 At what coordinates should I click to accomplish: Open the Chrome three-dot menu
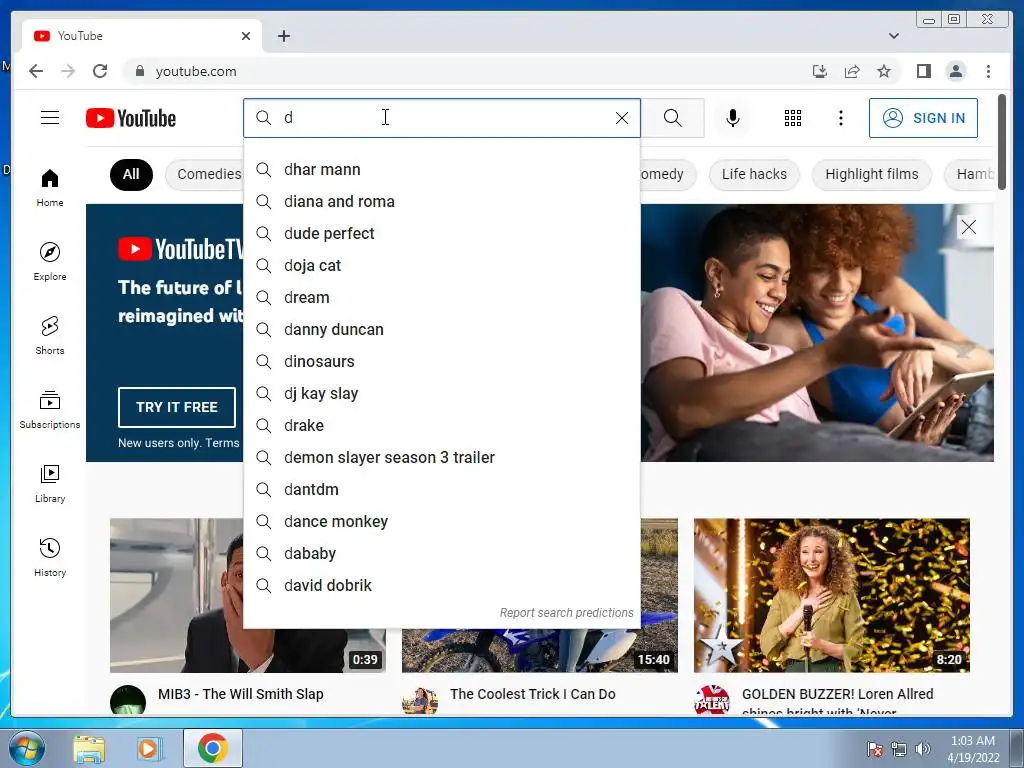point(988,71)
